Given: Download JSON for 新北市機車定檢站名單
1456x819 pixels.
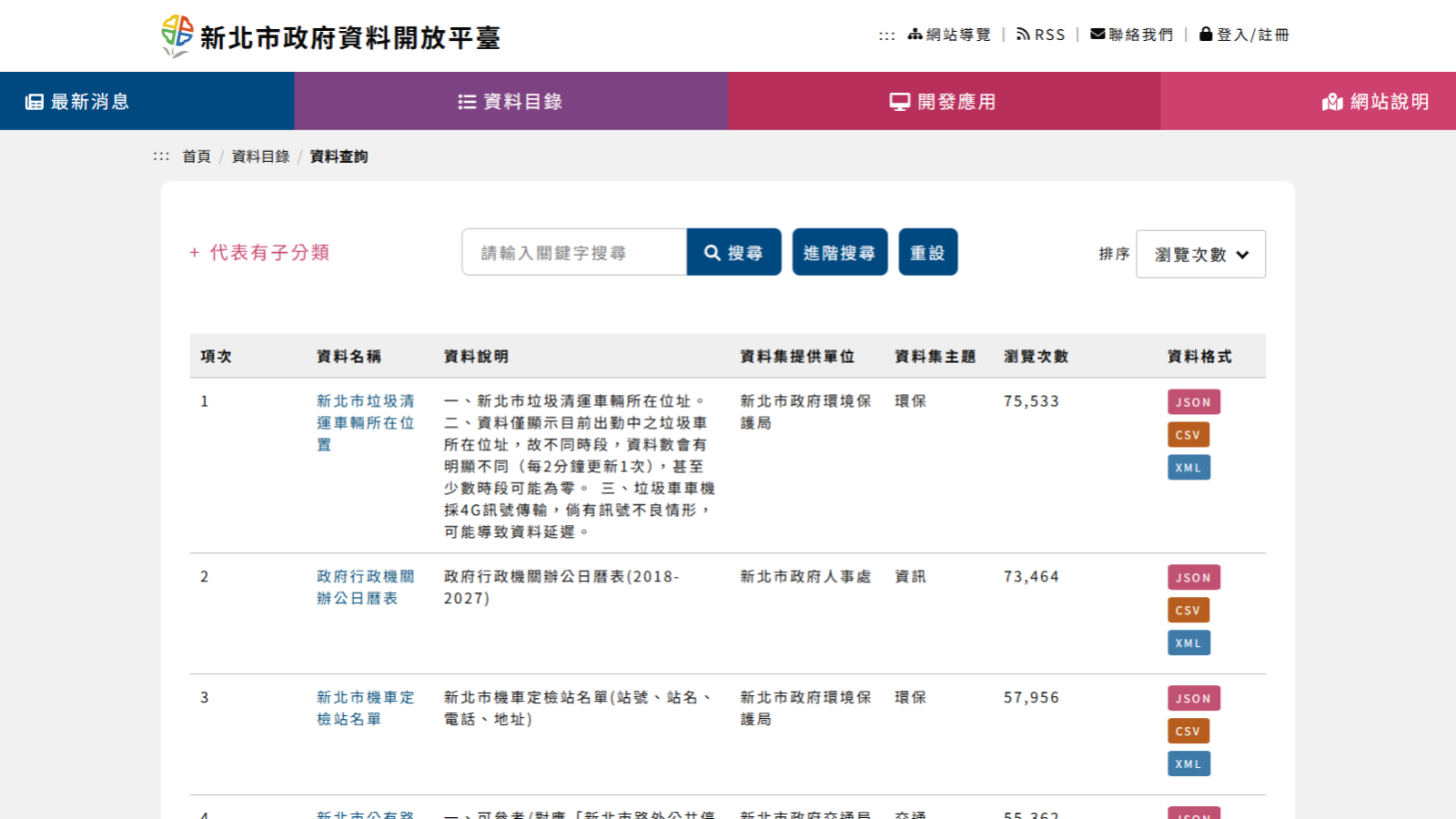Looking at the screenshot, I should (1194, 699).
